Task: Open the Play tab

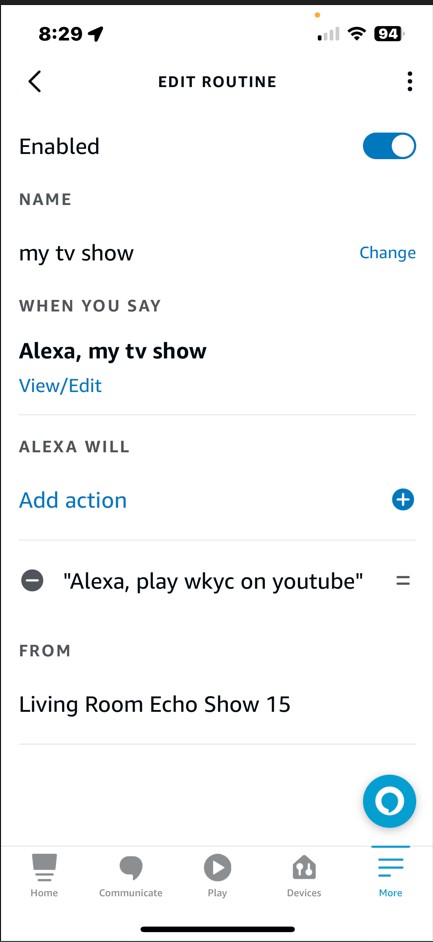Action: click(217, 876)
